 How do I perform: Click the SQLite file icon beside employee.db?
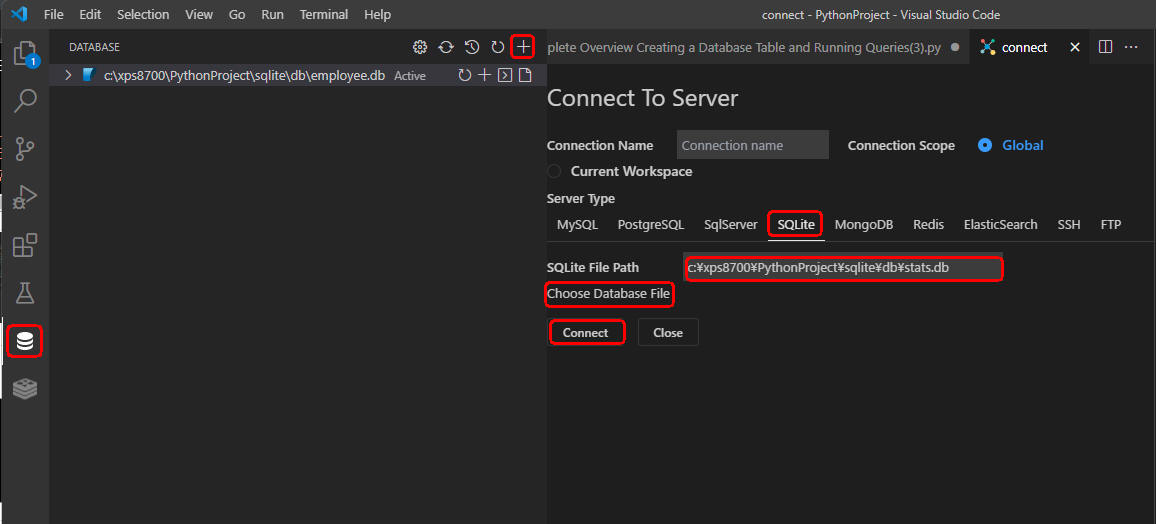tap(89, 75)
